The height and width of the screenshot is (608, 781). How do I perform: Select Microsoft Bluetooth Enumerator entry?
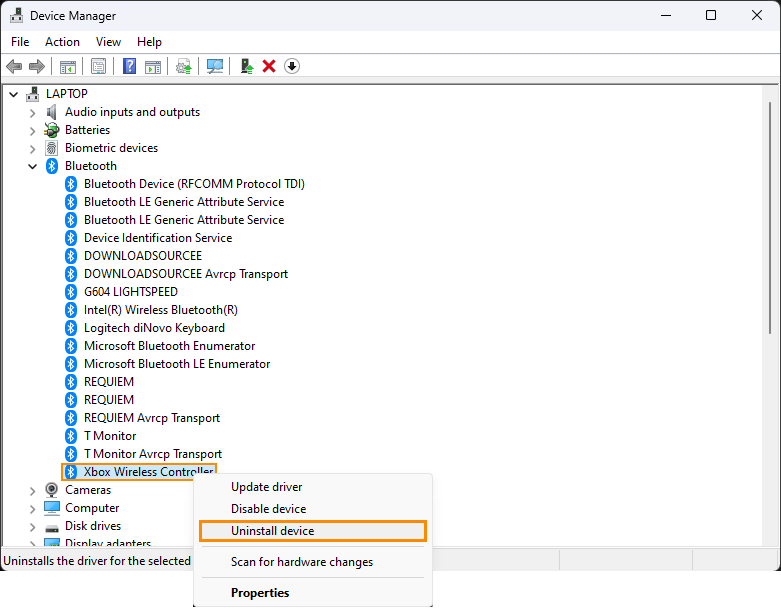pos(169,346)
